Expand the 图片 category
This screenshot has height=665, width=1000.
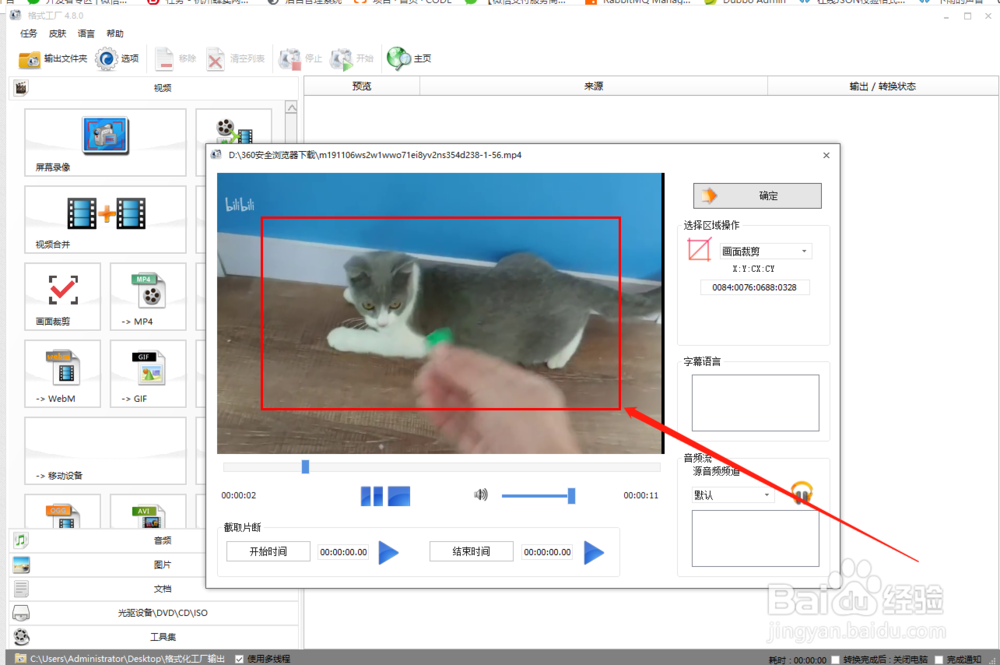[108, 565]
